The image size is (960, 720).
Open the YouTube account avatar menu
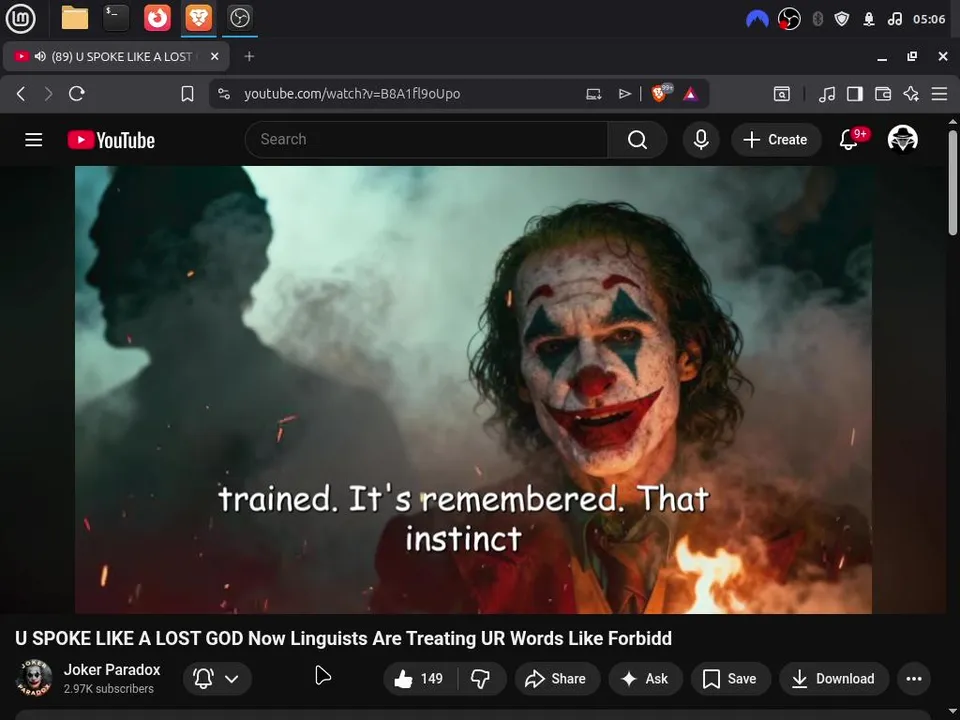(902, 139)
